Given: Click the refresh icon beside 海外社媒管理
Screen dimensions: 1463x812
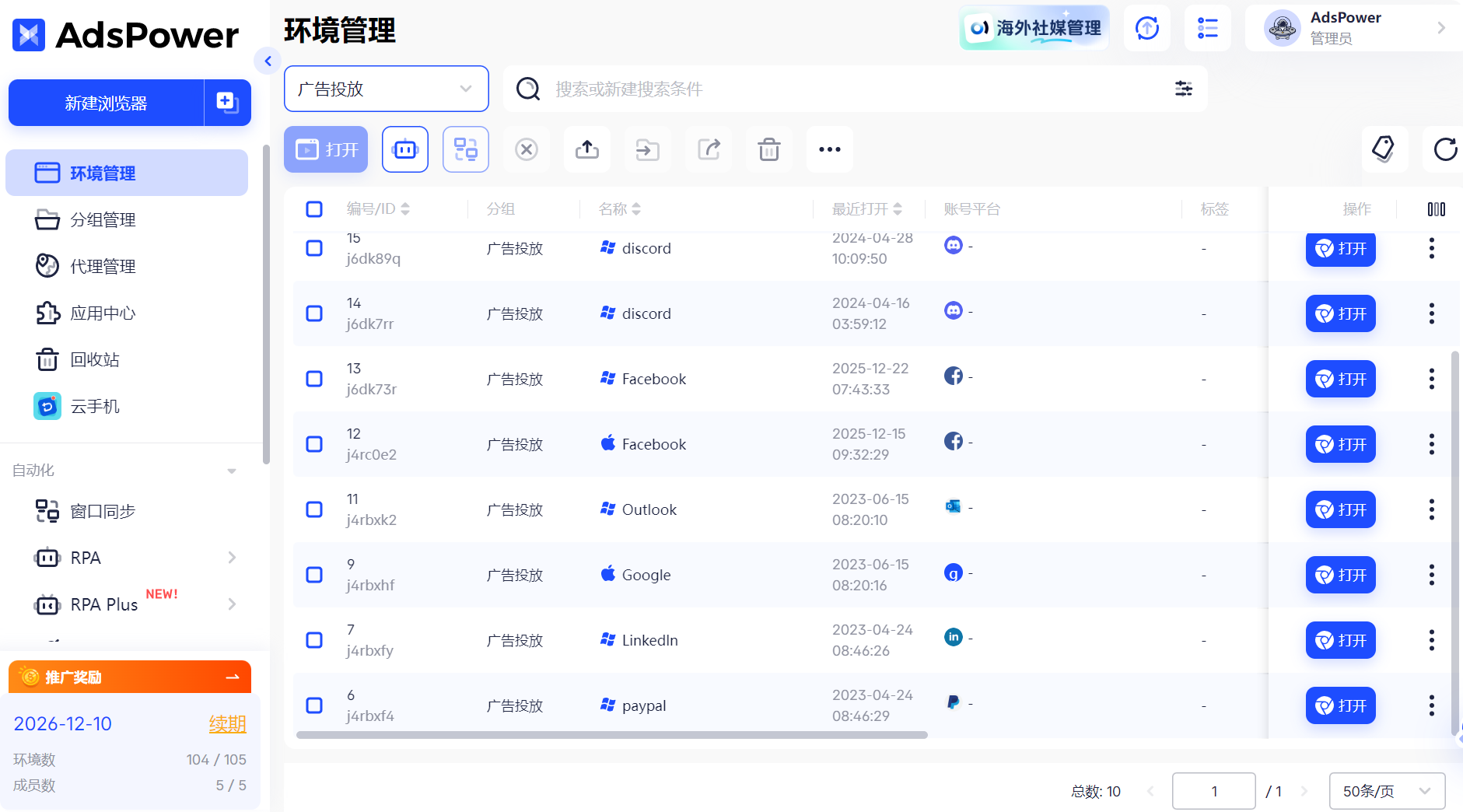Looking at the screenshot, I should pos(1146,27).
